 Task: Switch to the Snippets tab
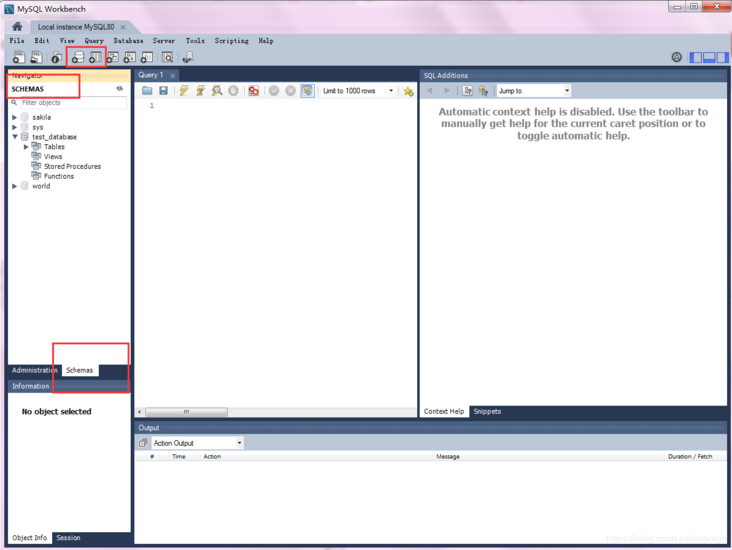[487, 411]
